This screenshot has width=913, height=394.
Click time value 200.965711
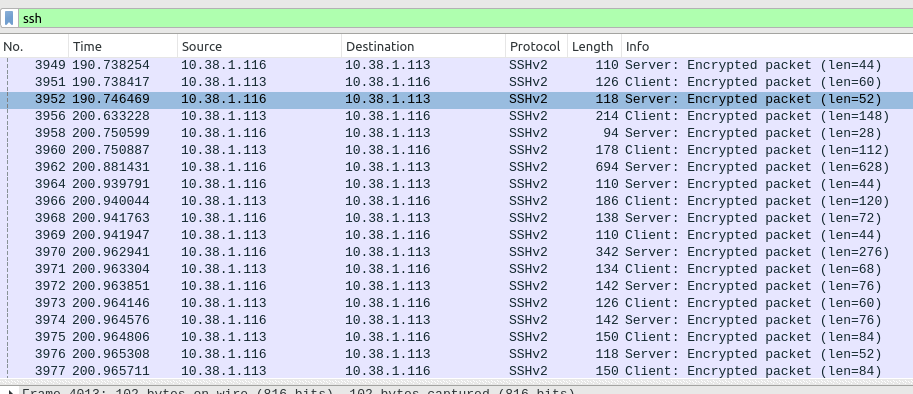(111, 371)
